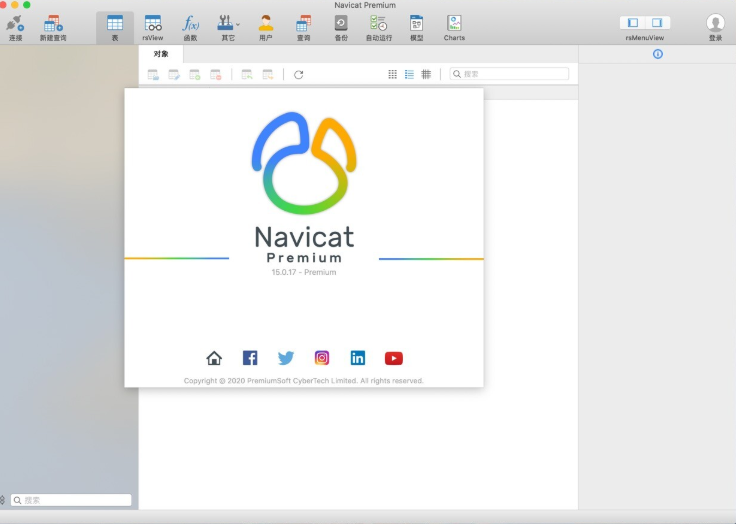The image size is (736, 524).
Task: Click the design table icon with pencil
Action: tap(174, 74)
